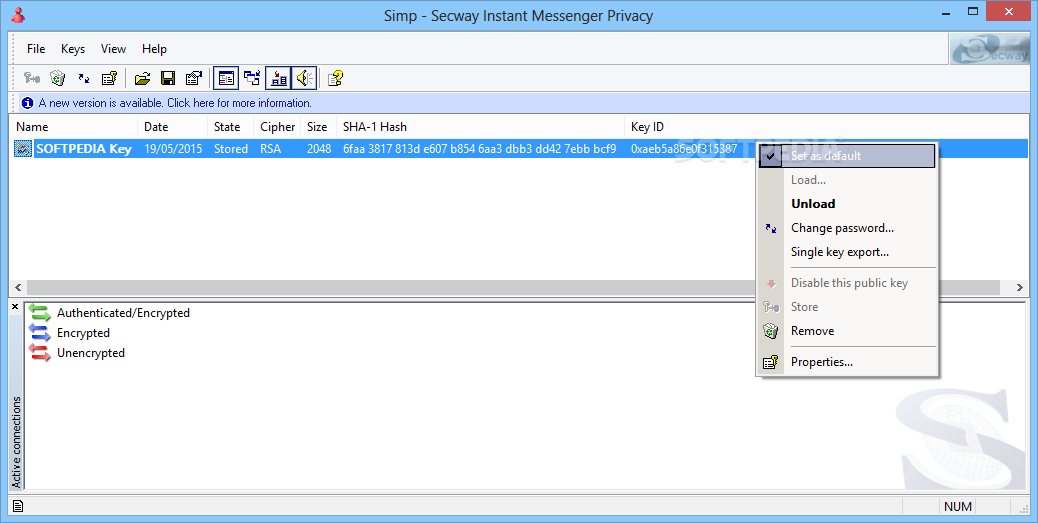Click the NUM indicator in status bar
The image size is (1038, 523).
point(958,506)
